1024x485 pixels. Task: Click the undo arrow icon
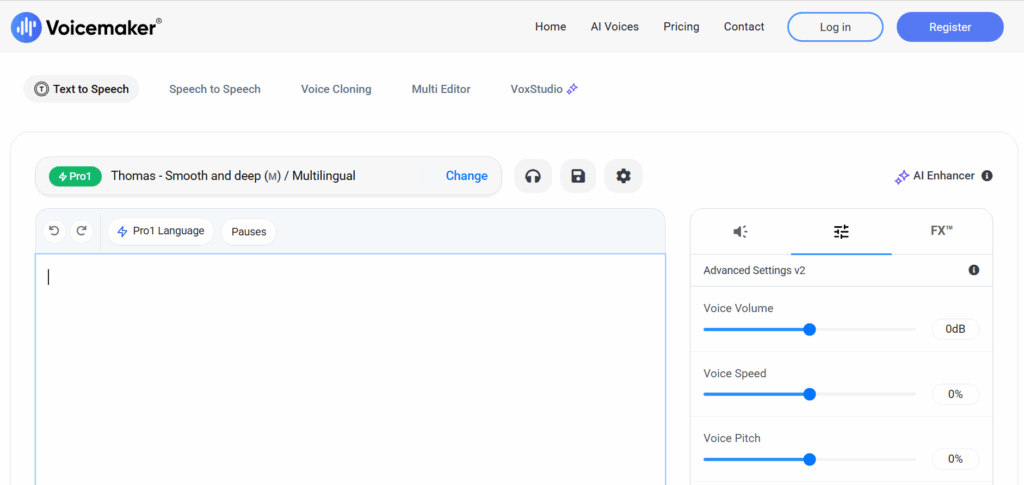point(54,231)
